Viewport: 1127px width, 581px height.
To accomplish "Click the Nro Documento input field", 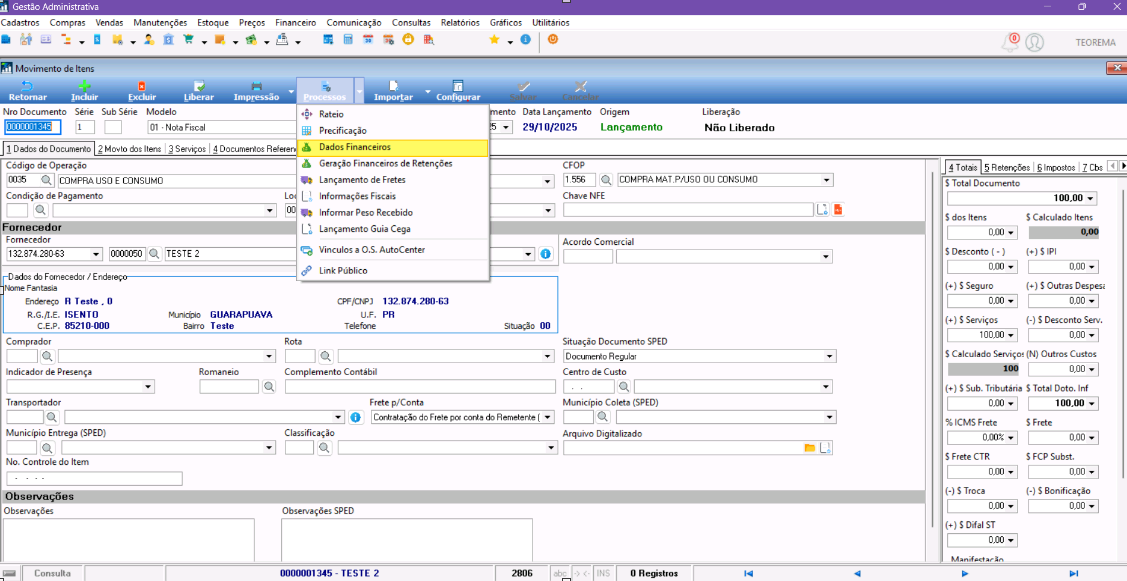I will tap(32, 127).
